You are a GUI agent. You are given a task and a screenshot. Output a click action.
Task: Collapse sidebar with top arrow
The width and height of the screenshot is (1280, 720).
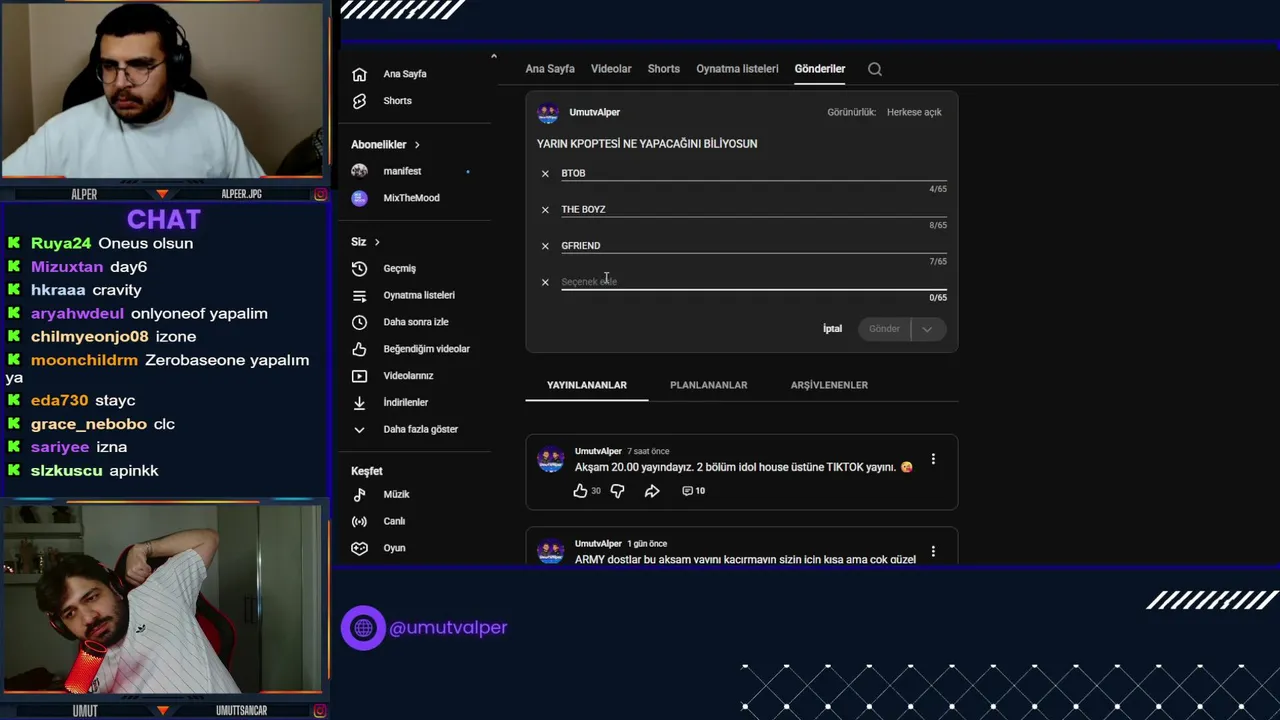(493, 57)
